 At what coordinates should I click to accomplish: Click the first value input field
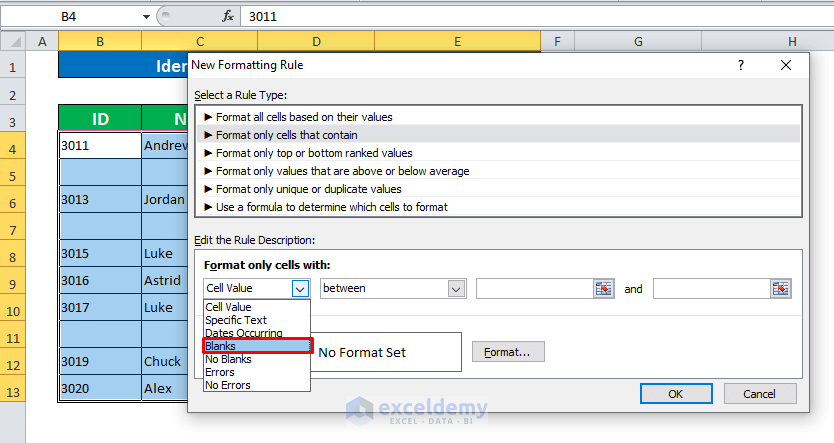pos(534,288)
